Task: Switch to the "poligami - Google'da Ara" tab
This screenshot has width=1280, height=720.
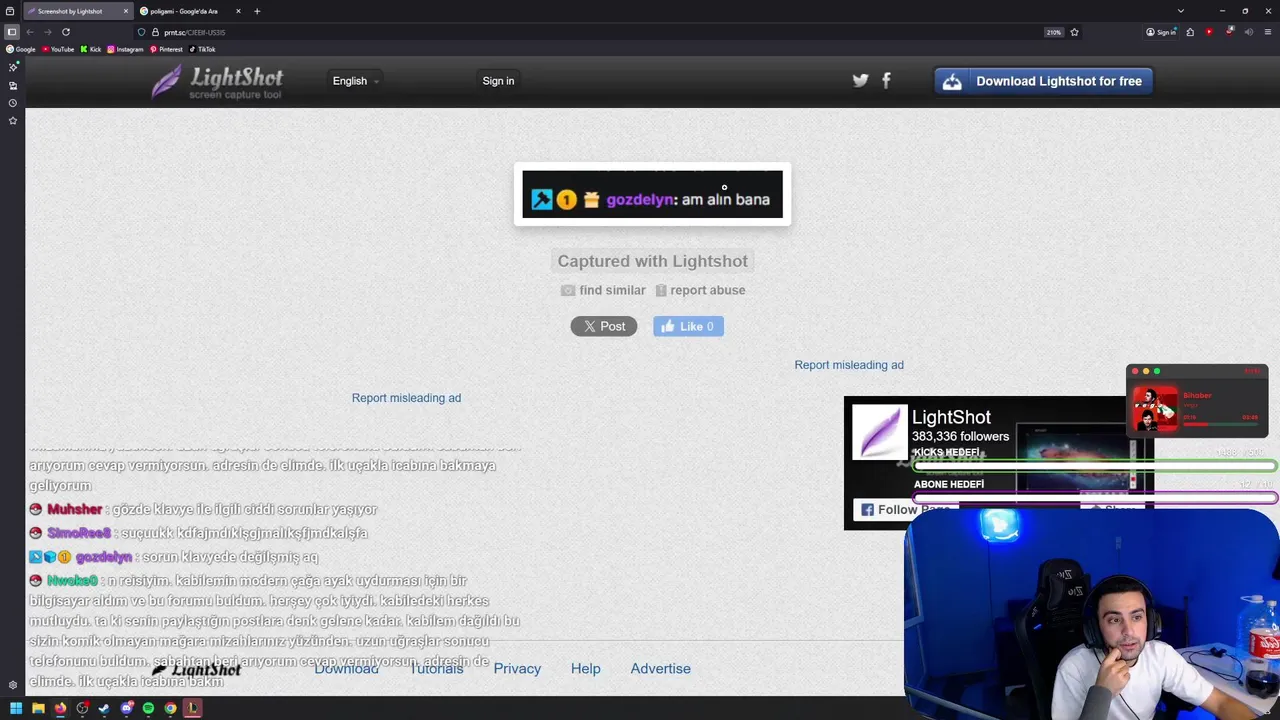Action: coord(190,11)
